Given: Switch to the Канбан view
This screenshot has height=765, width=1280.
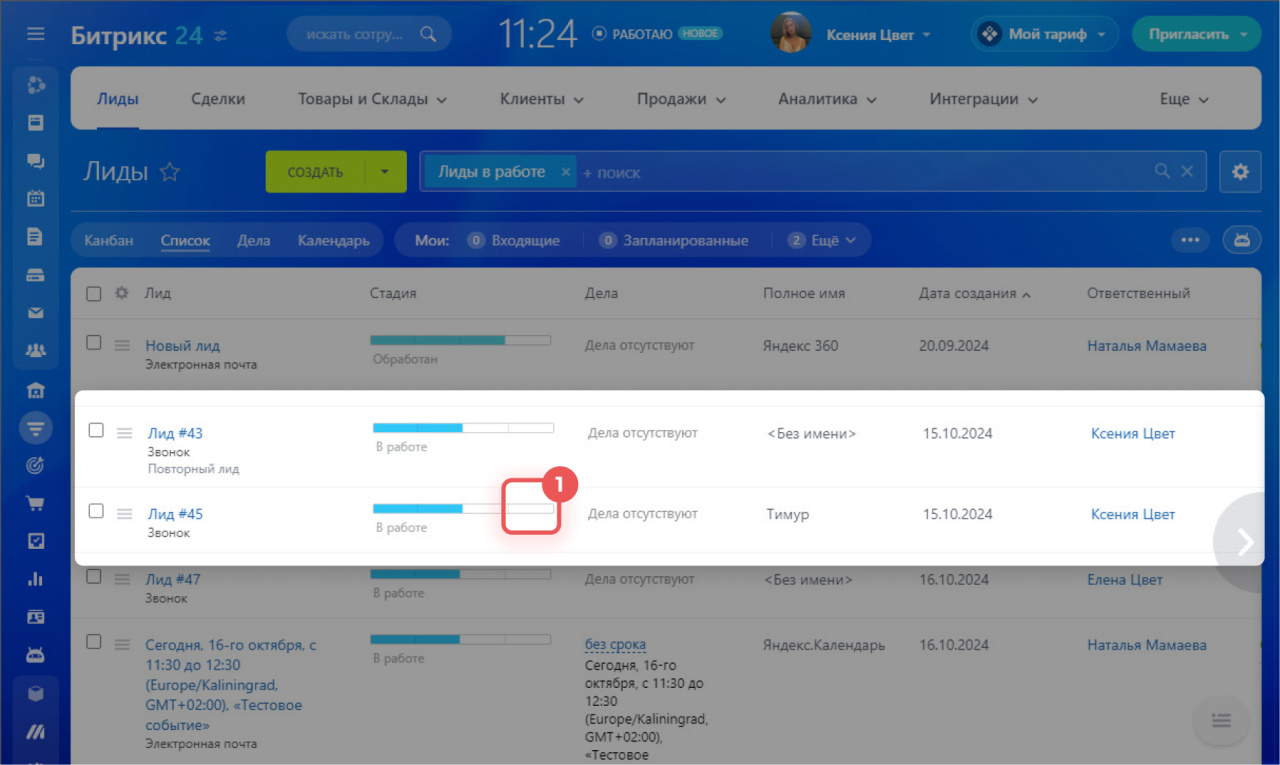Looking at the screenshot, I should [x=109, y=240].
